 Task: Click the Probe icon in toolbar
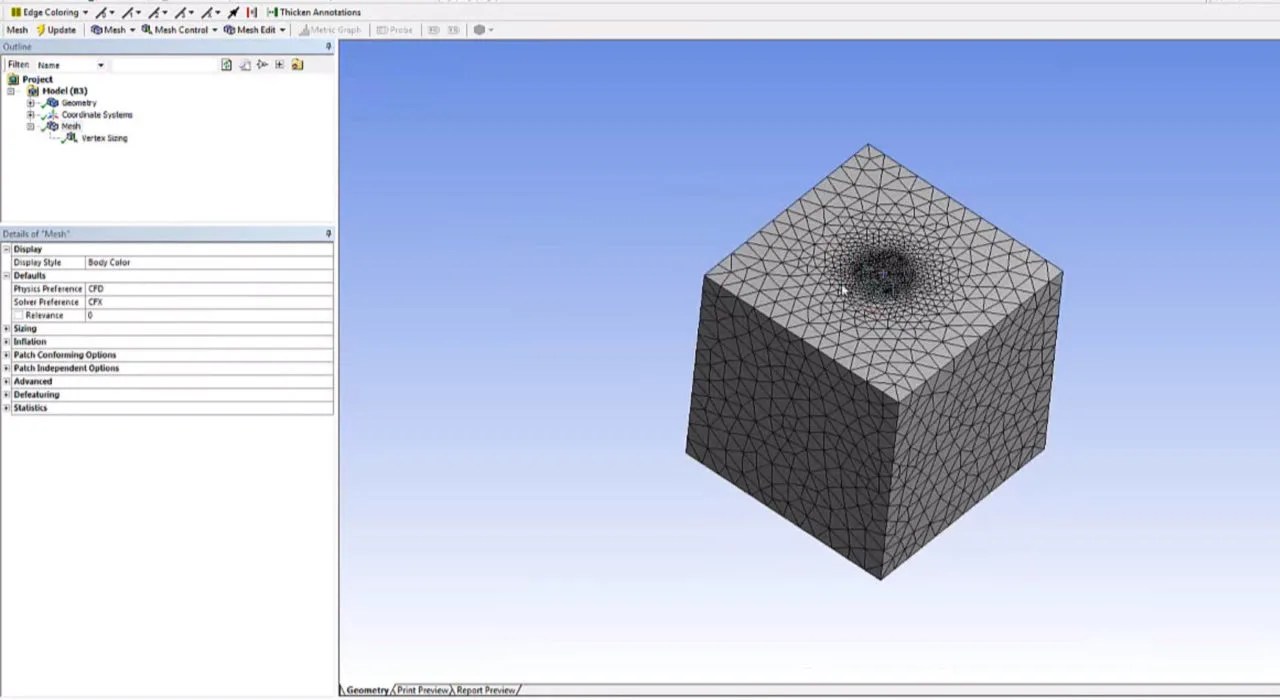[394, 30]
